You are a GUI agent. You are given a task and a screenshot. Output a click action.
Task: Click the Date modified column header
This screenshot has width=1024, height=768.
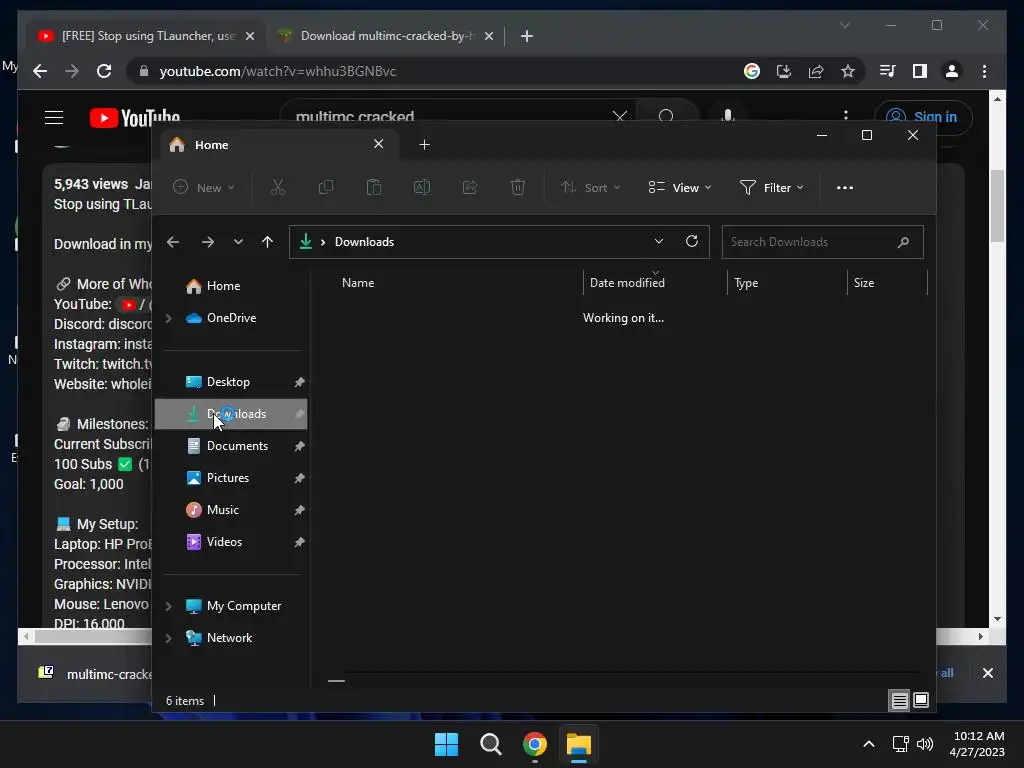627,283
